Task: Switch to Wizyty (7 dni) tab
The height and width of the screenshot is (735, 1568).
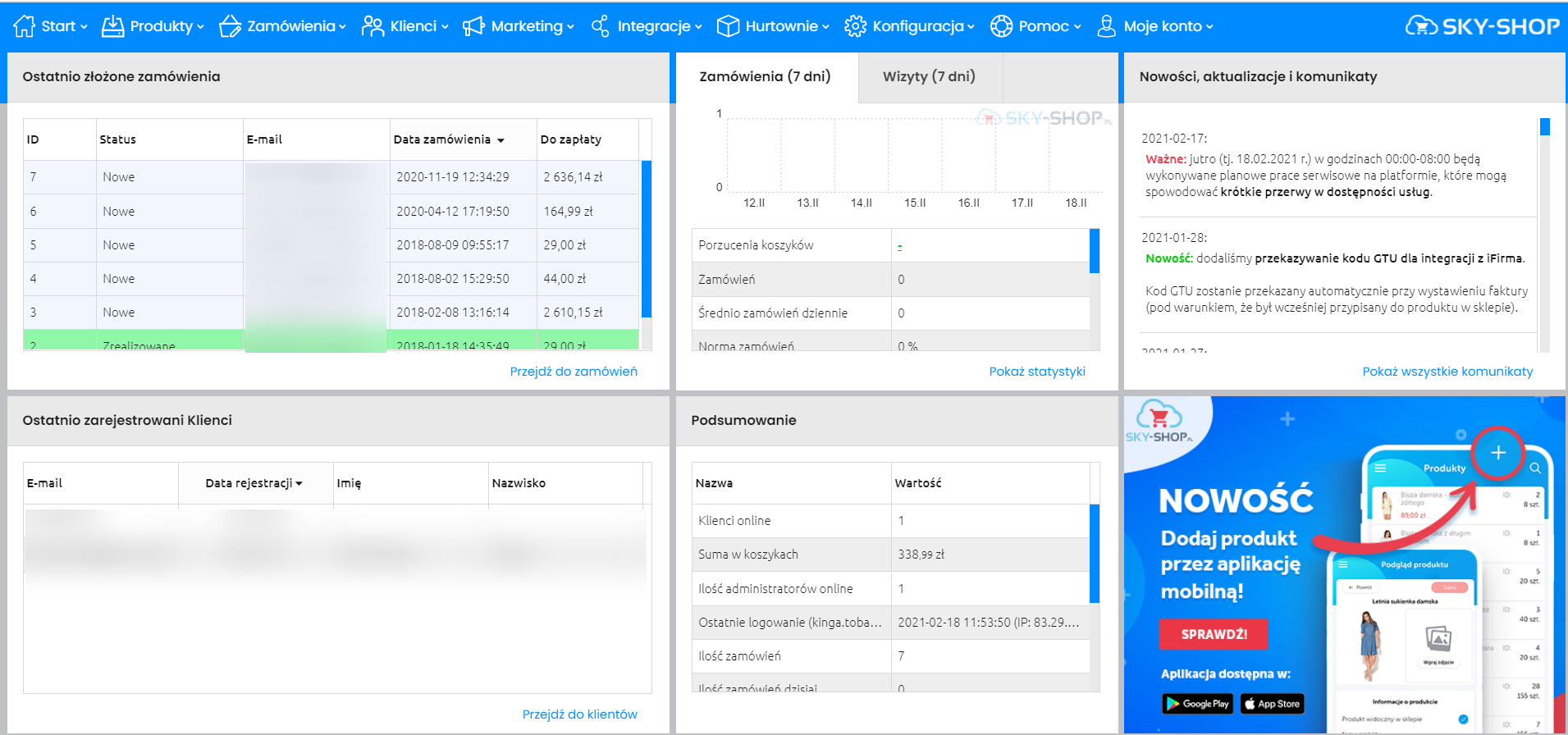Action: [929, 76]
